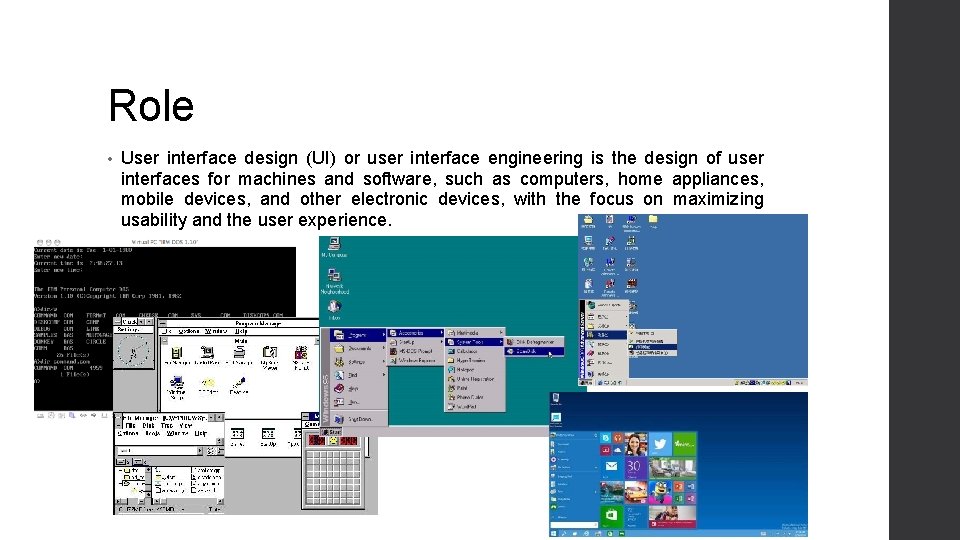Open Multimedia in Accessories submenu
The image size is (960, 540).
tap(475, 333)
